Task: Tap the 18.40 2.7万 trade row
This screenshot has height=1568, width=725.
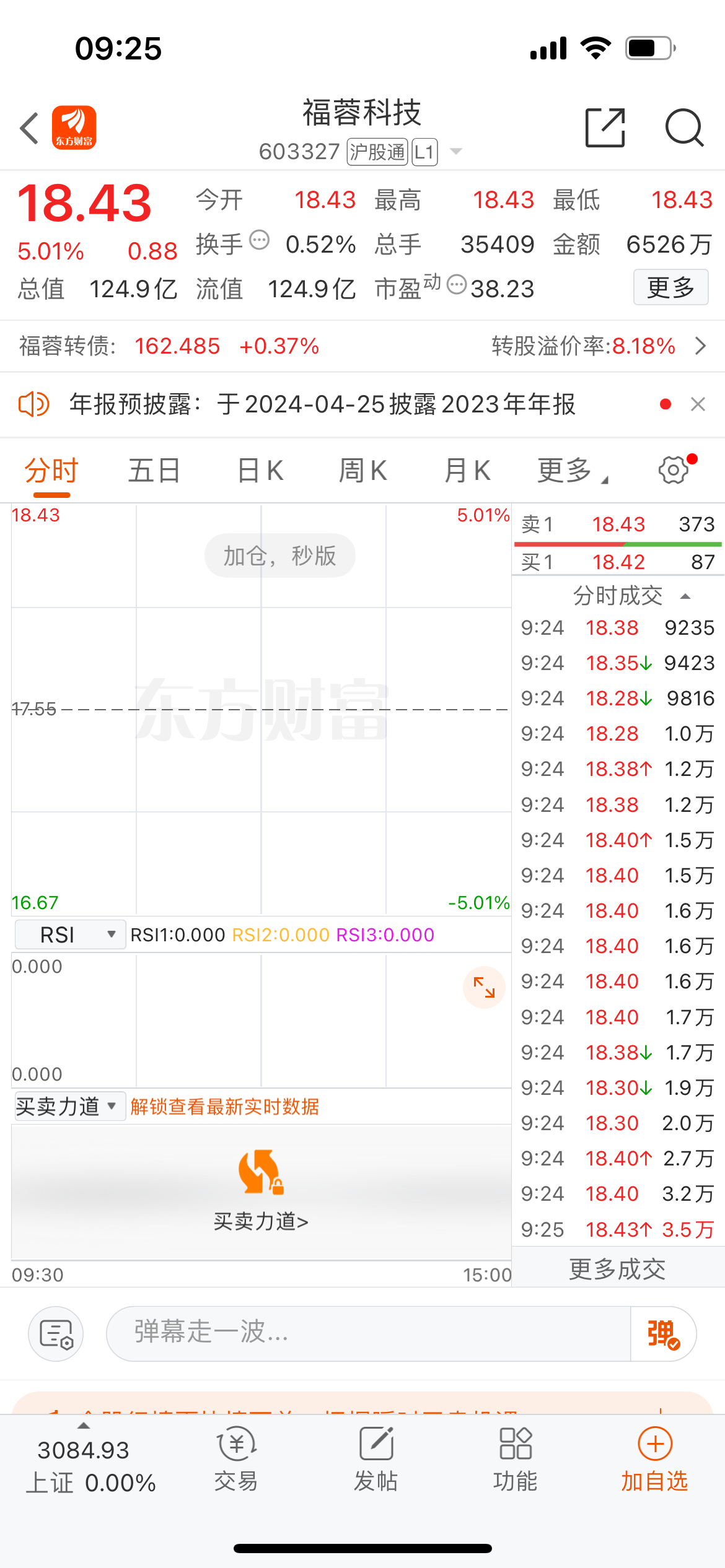Action: pos(618,1158)
